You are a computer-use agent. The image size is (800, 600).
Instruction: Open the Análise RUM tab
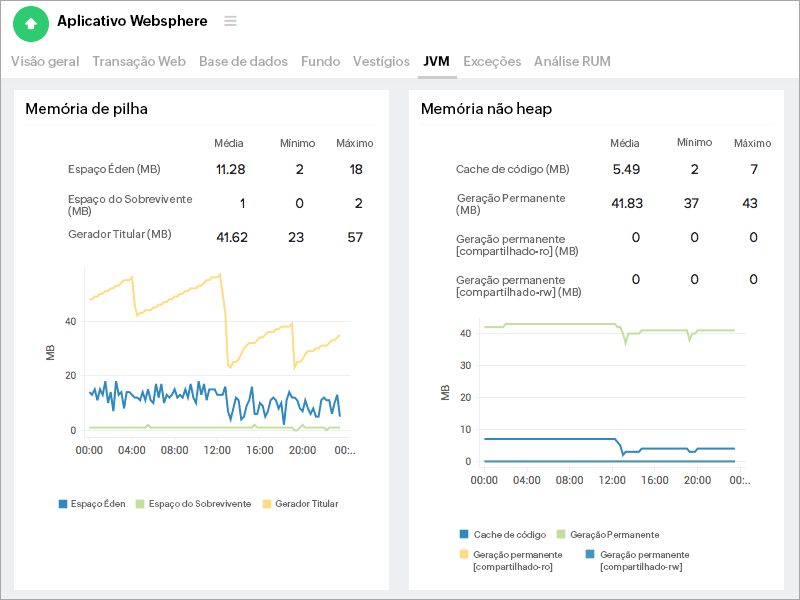572,61
